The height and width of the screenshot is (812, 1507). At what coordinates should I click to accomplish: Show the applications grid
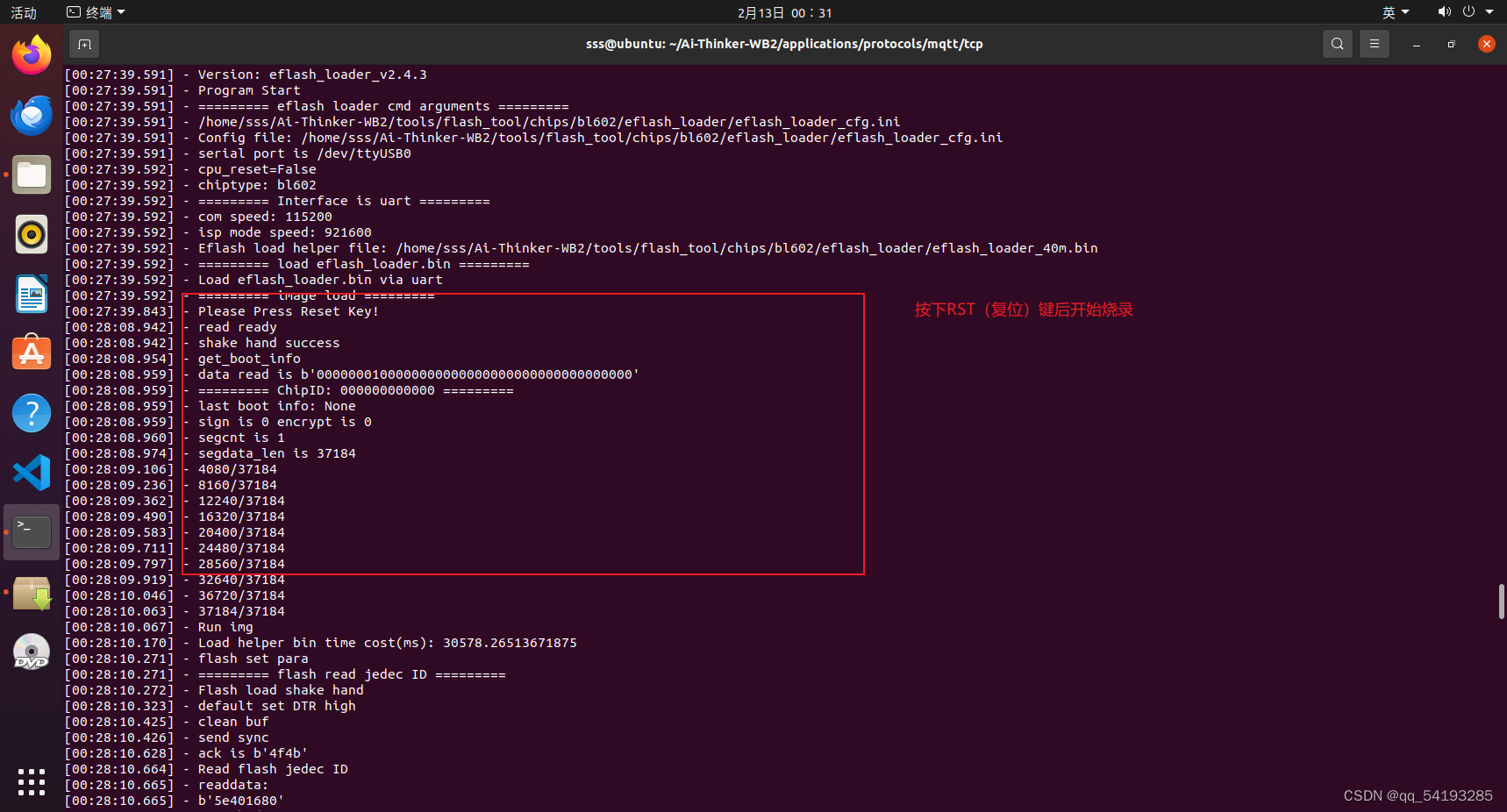click(x=31, y=782)
